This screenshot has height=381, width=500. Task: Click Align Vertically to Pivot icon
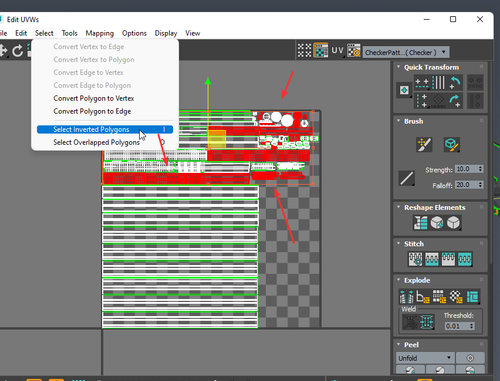[422, 100]
